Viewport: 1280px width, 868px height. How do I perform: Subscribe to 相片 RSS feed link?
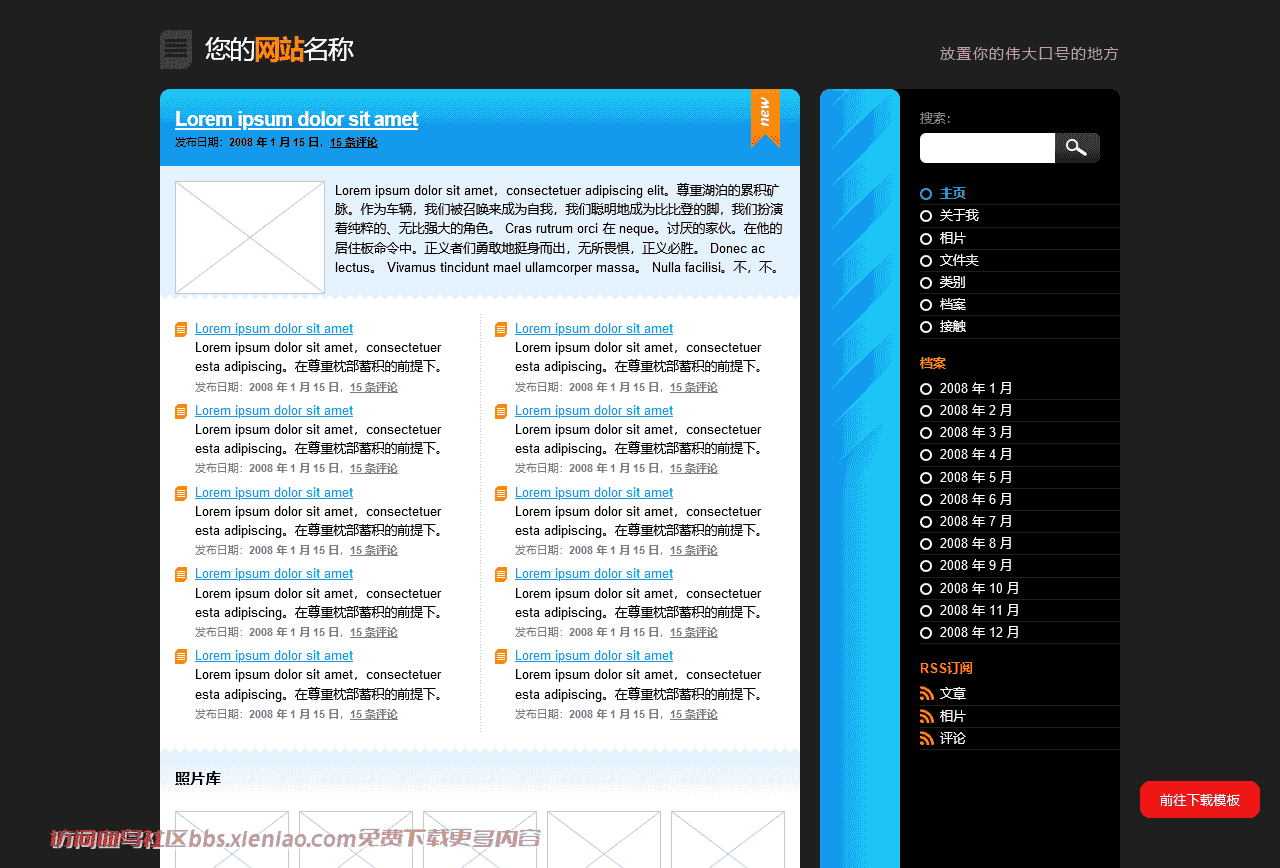pos(953,716)
